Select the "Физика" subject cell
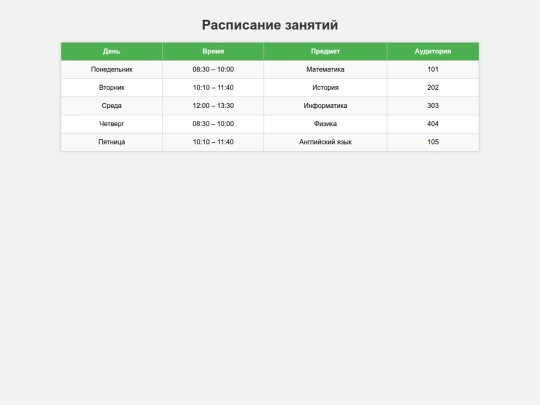Image resolution: width=540 pixels, height=405 pixels. pos(325,124)
